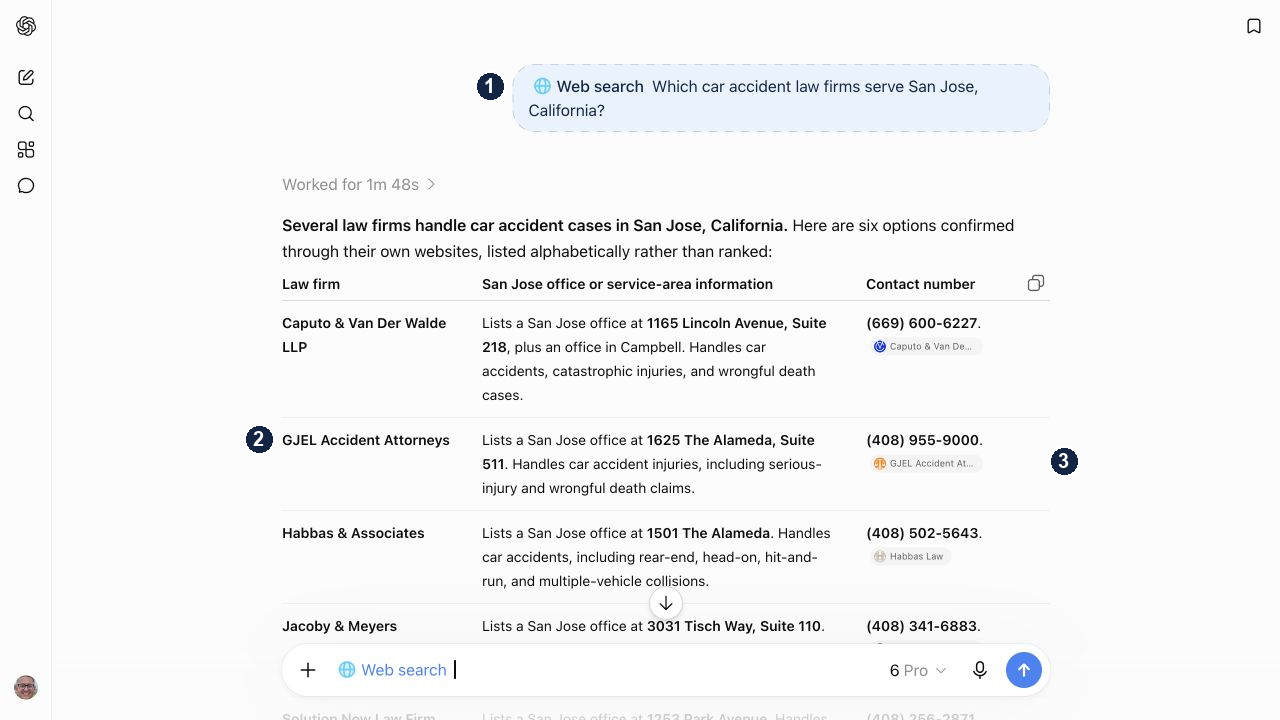Click 'GJEL Accident Attorneys' firm name
Image resolution: width=1280 pixels, height=720 pixels.
coord(366,440)
